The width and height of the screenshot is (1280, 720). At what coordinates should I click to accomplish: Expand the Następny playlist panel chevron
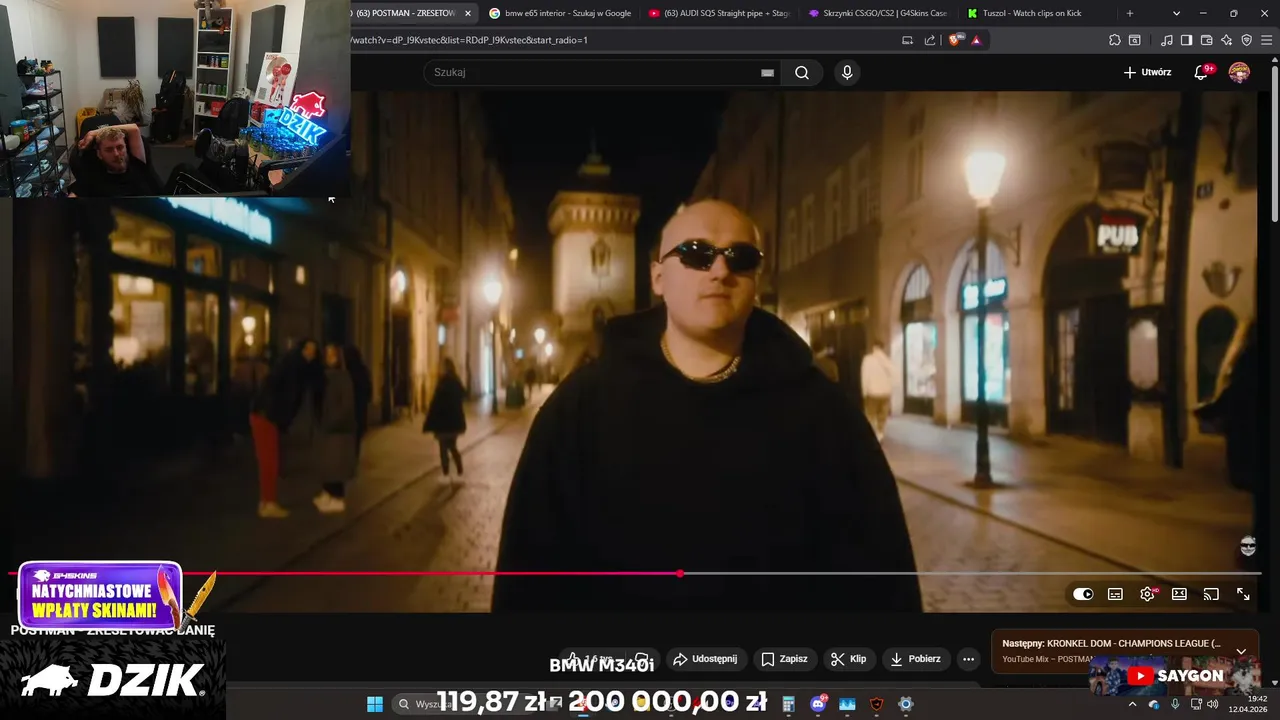click(1241, 651)
